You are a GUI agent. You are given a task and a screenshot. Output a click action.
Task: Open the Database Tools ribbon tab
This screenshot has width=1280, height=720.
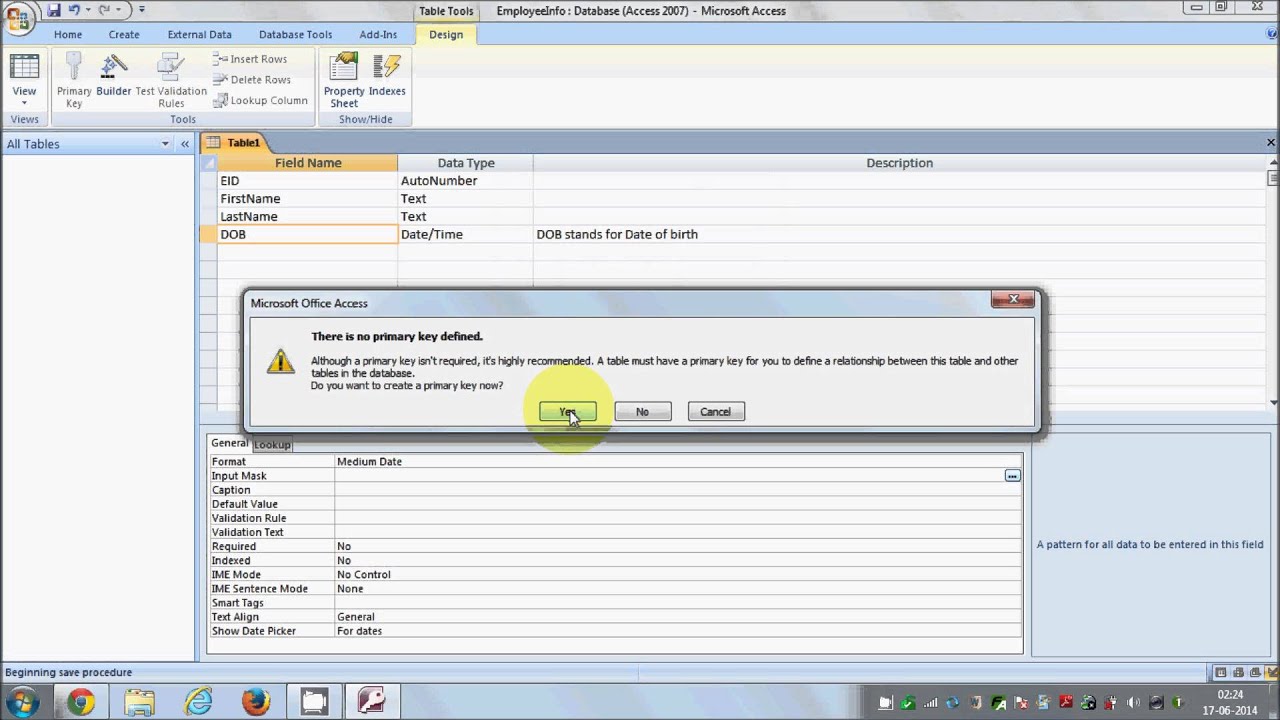pyautogui.click(x=295, y=34)
